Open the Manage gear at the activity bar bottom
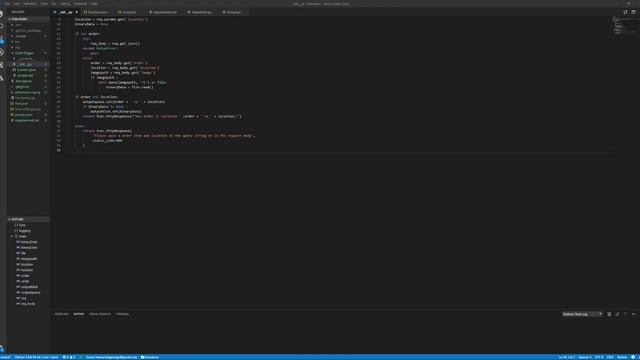640x360 pixels. (2, 348)
